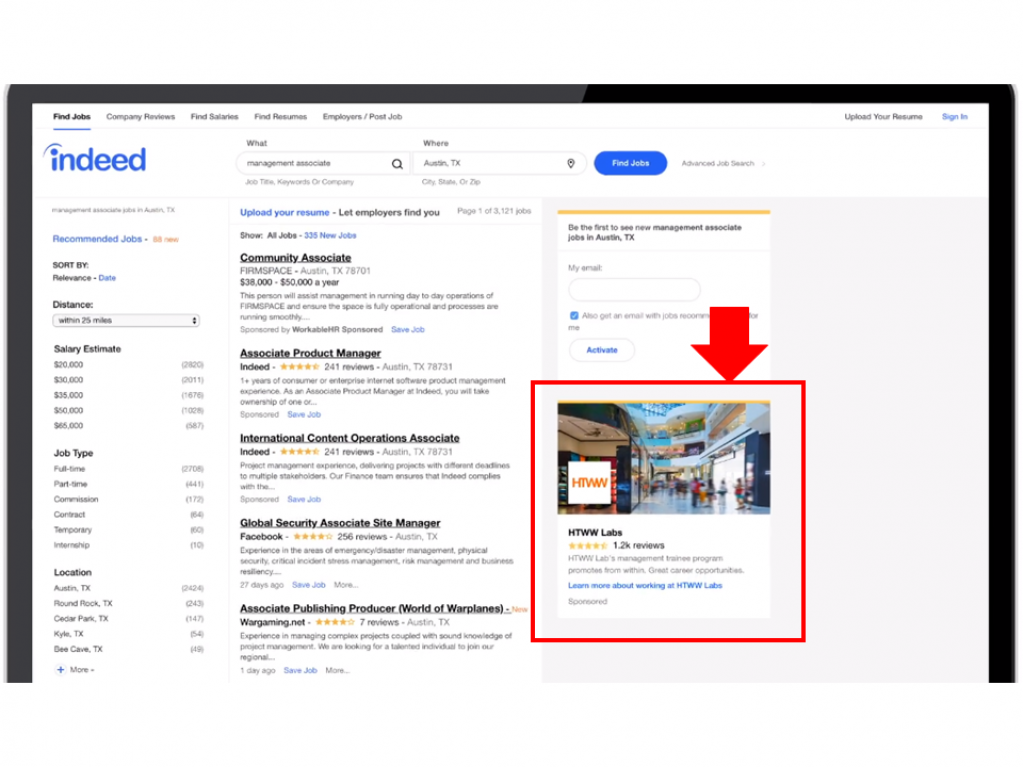Click the Indeed logo

coord(96,158)
